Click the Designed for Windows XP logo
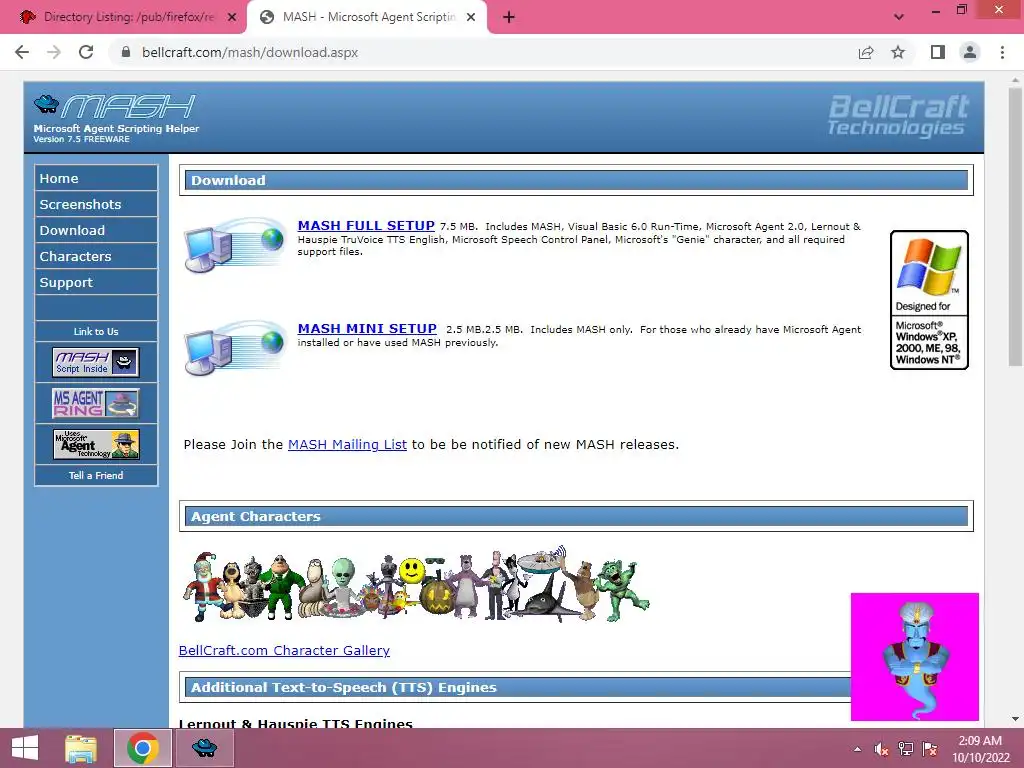 tap(929, 300)
